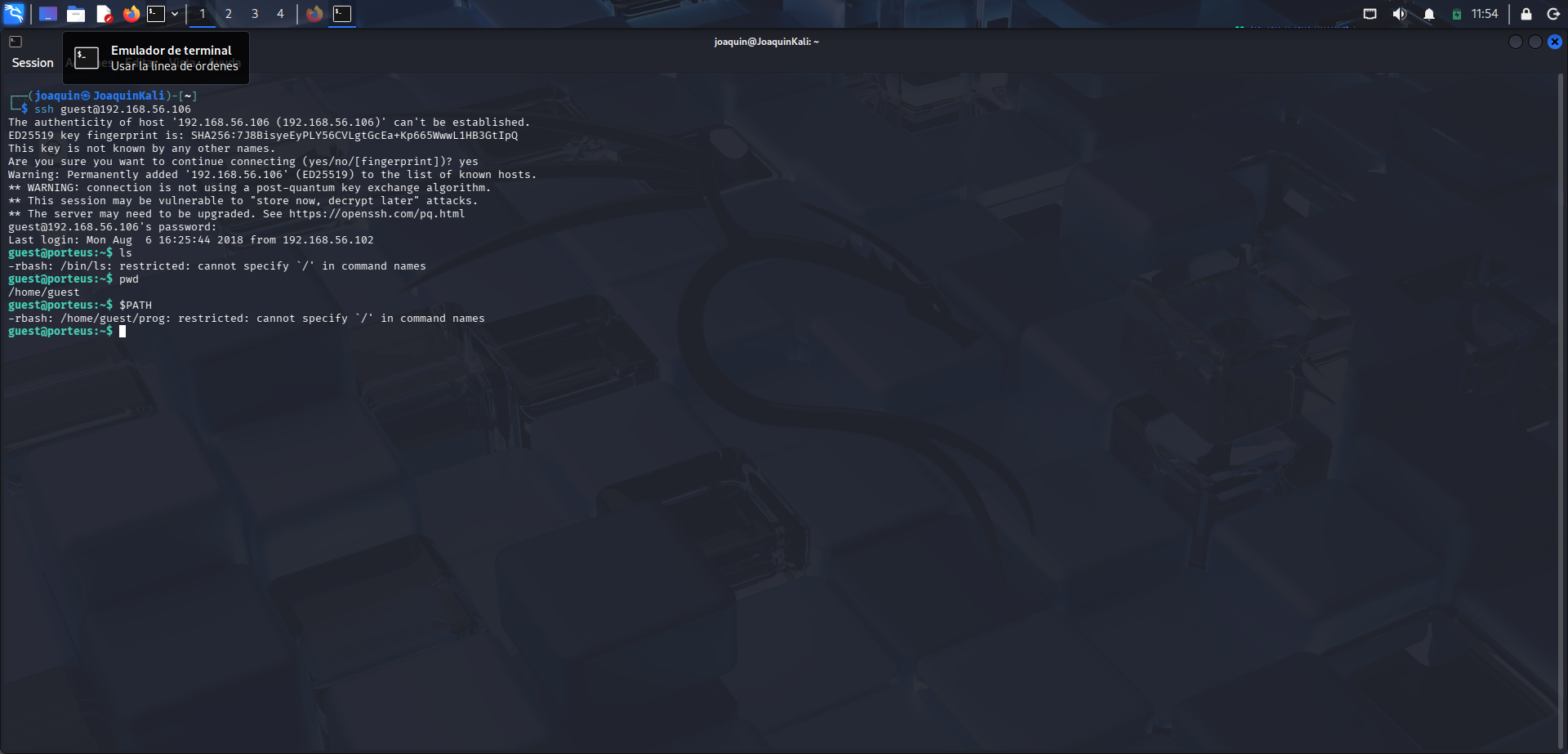The height and width of the screenshot is (754, 1568).
Task: Toggle notifications with the bell icon
Action: 1430,13
